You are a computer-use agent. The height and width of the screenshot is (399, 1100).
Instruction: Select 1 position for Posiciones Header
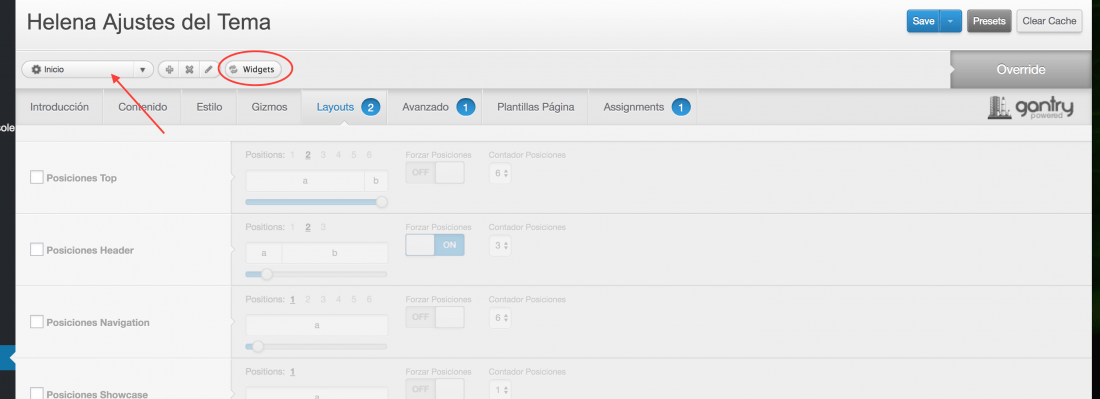pyautogui.click(x=293, y=227)
